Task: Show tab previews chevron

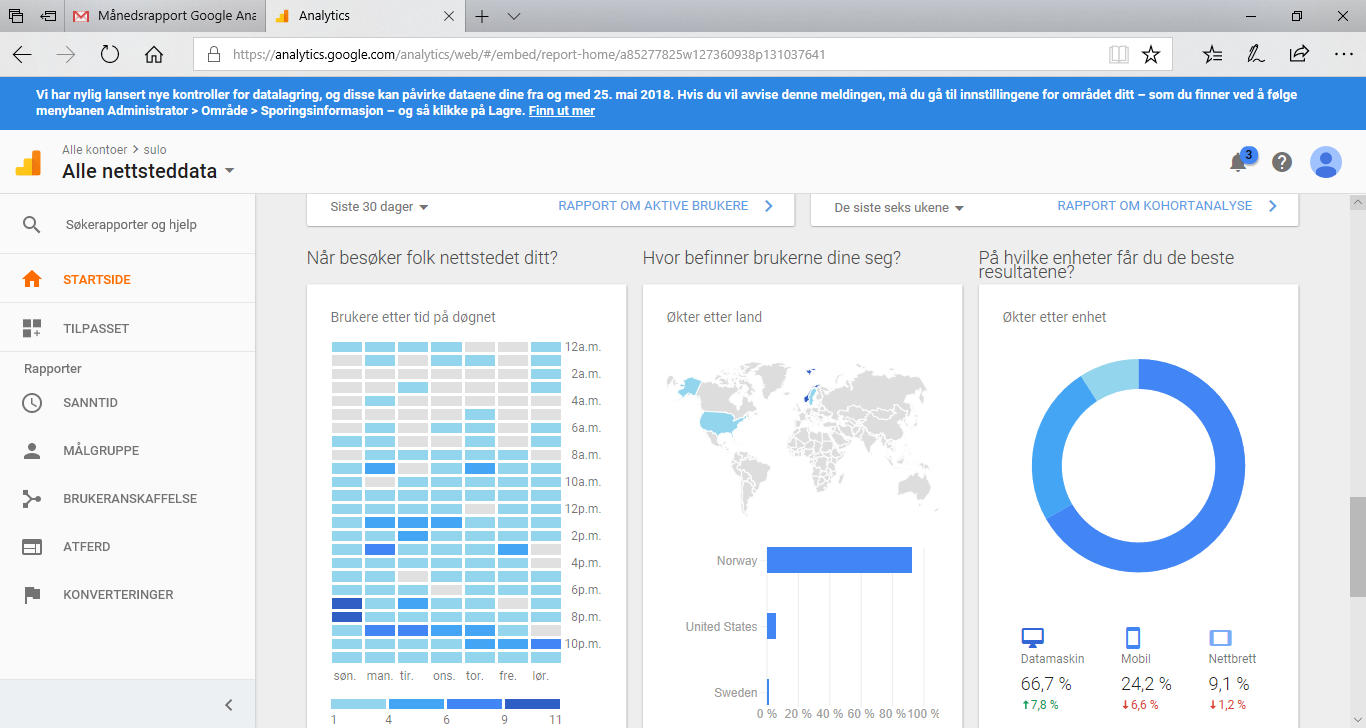Action: [x=514, y=16]
